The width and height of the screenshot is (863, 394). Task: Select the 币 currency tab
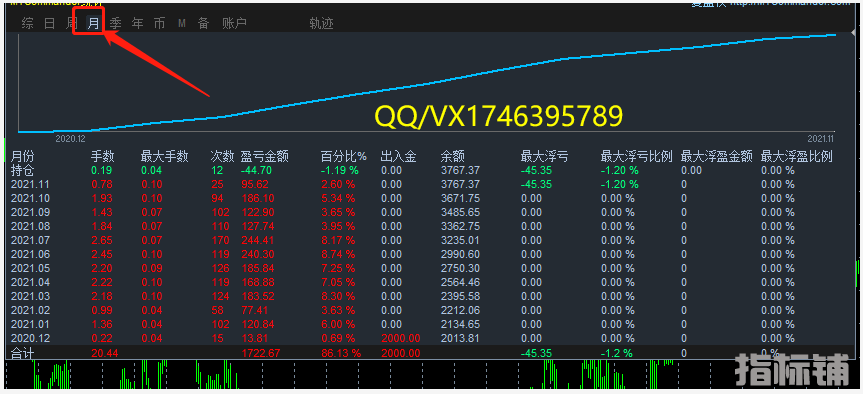[160, 23]
